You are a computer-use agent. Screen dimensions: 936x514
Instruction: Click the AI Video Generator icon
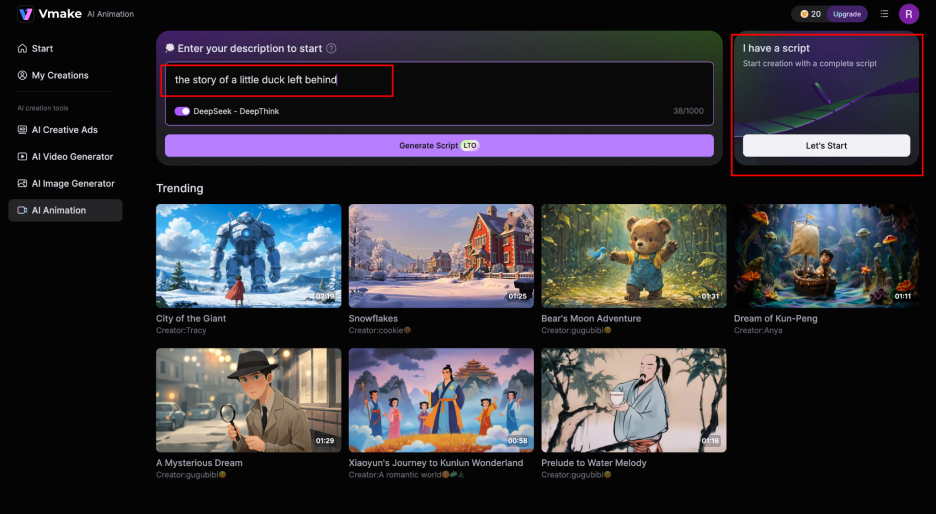pyautogui.click(x=23, y=157)
